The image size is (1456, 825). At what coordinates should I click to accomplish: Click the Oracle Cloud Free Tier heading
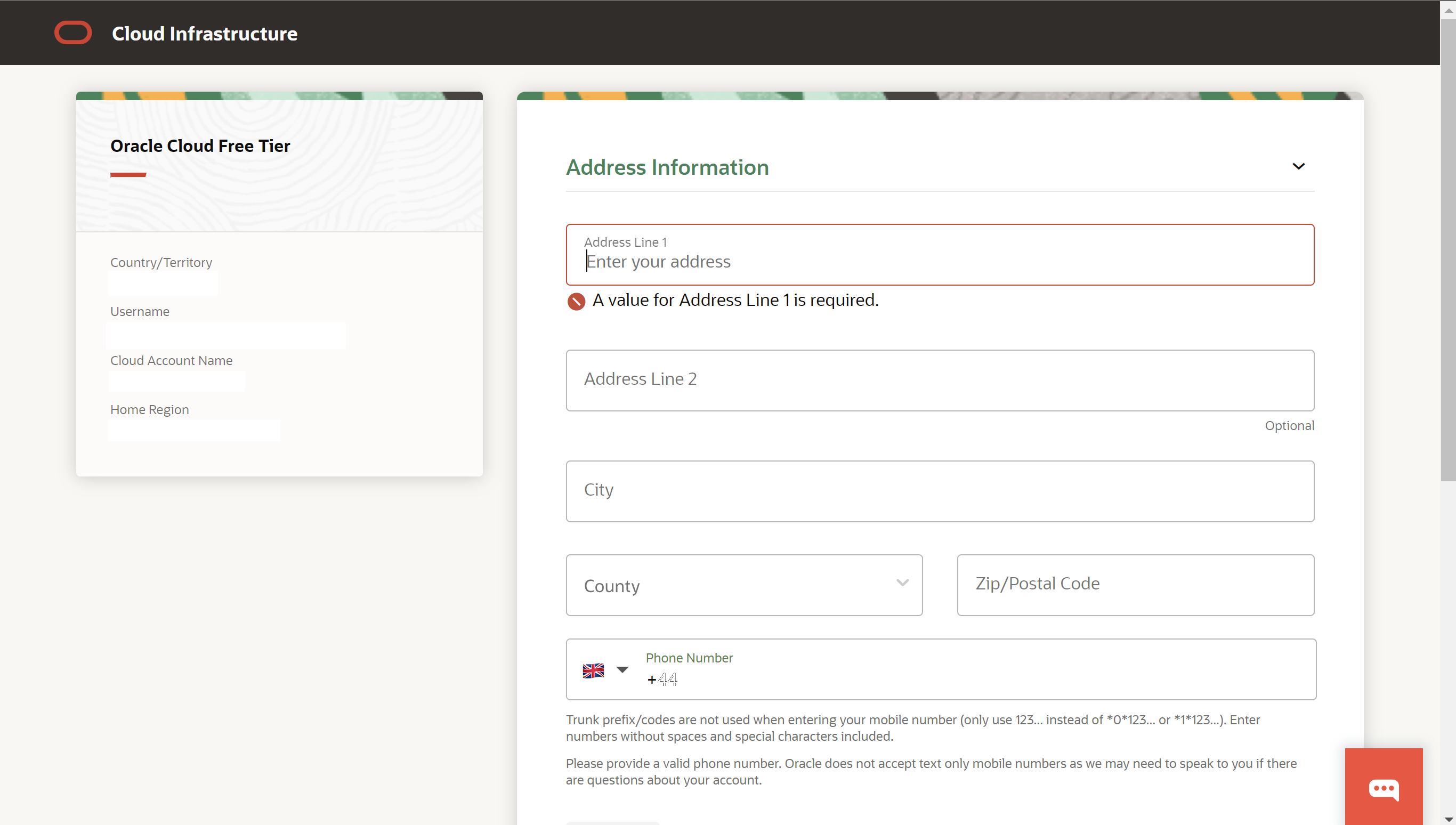tap(200, 146)
